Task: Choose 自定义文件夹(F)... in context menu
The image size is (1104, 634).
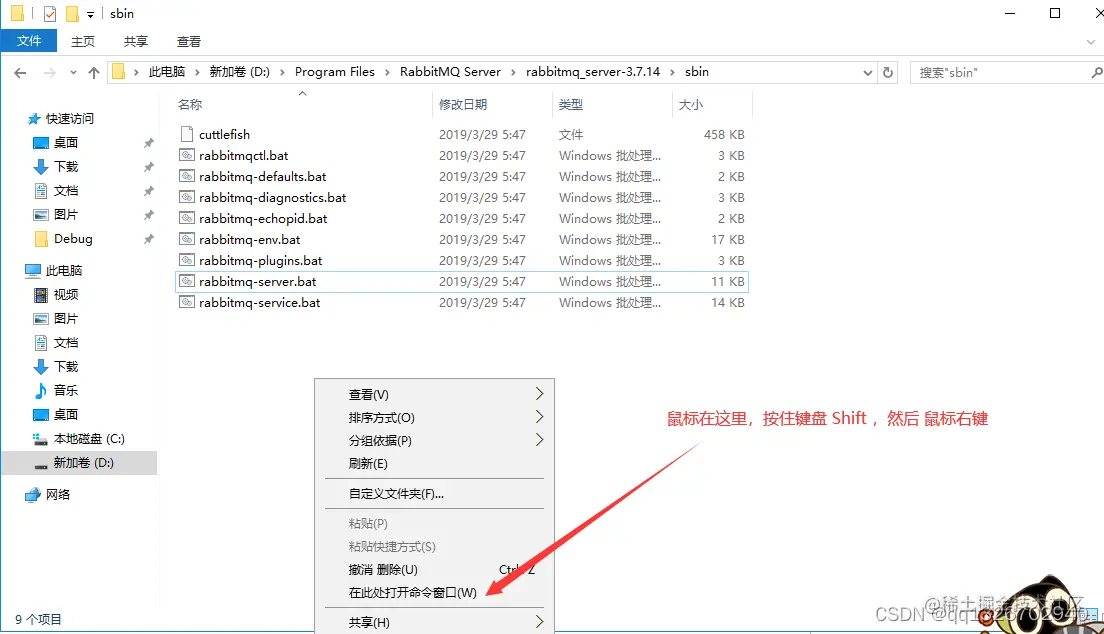Action: pos(434,494)
